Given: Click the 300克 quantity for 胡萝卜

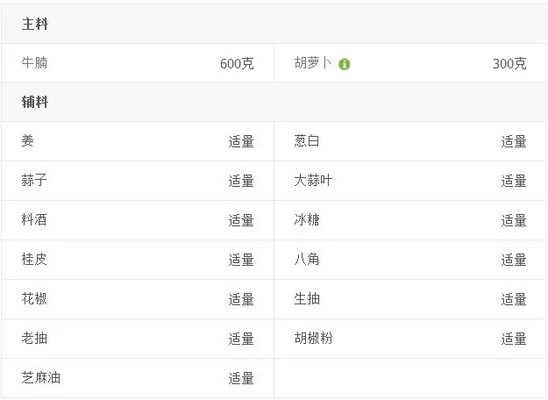Looking at the screenshot, I should pos(510,64).
